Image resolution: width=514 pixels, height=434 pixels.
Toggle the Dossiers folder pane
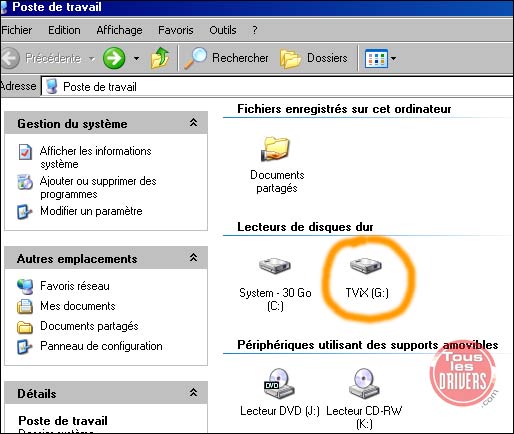pos(314,58)
